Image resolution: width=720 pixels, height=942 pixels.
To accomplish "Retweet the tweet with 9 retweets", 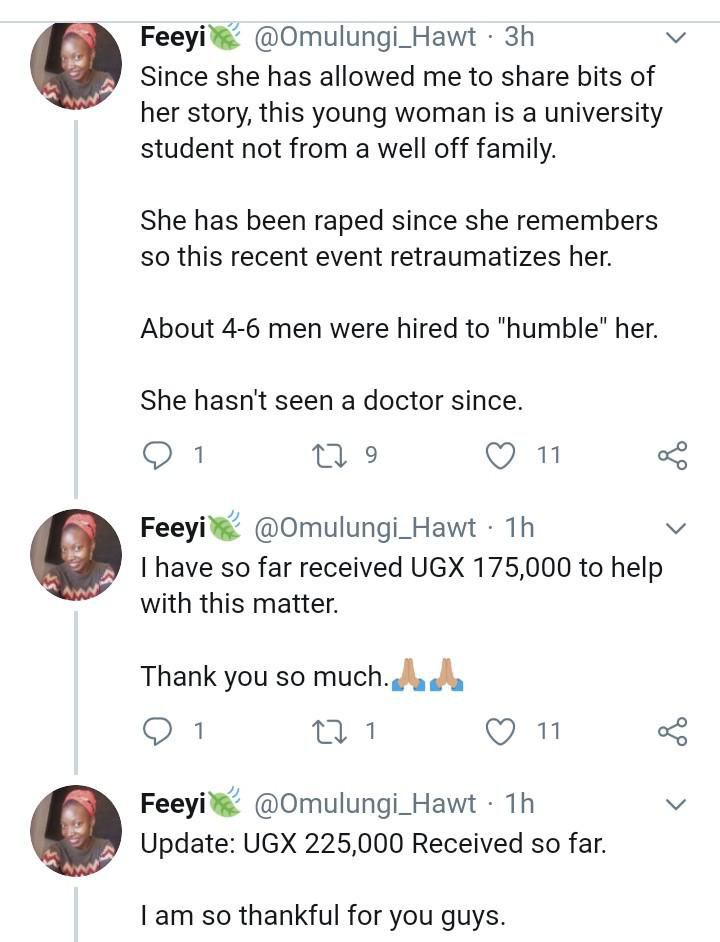I will click(x=326, y=456).
